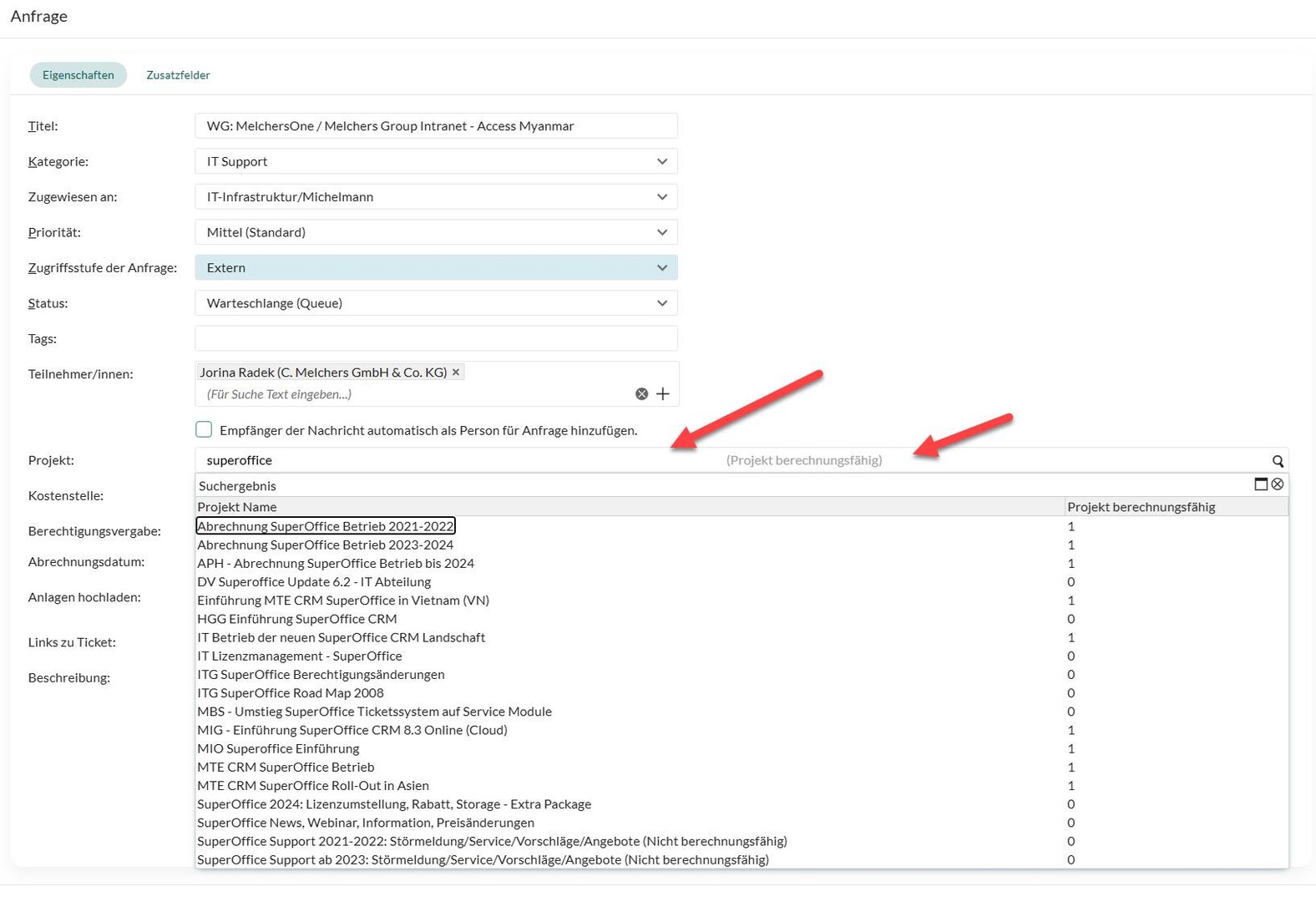Select DV Superoffice Update 6.2 - IT Abteilung
The width and height of the screenshot is (1316, 902).
(742, 581)
